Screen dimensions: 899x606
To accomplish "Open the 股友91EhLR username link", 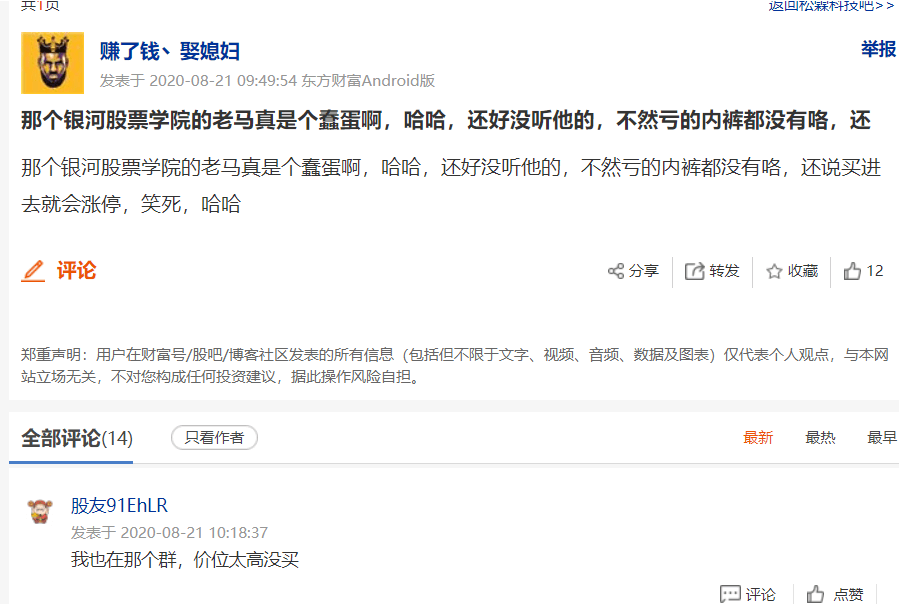I will click(119, 506).
